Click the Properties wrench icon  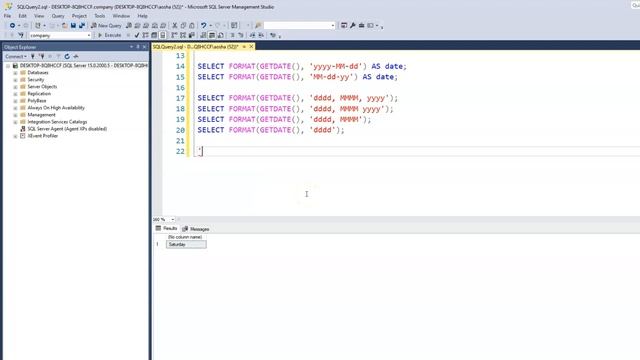(x=353, y=25)
